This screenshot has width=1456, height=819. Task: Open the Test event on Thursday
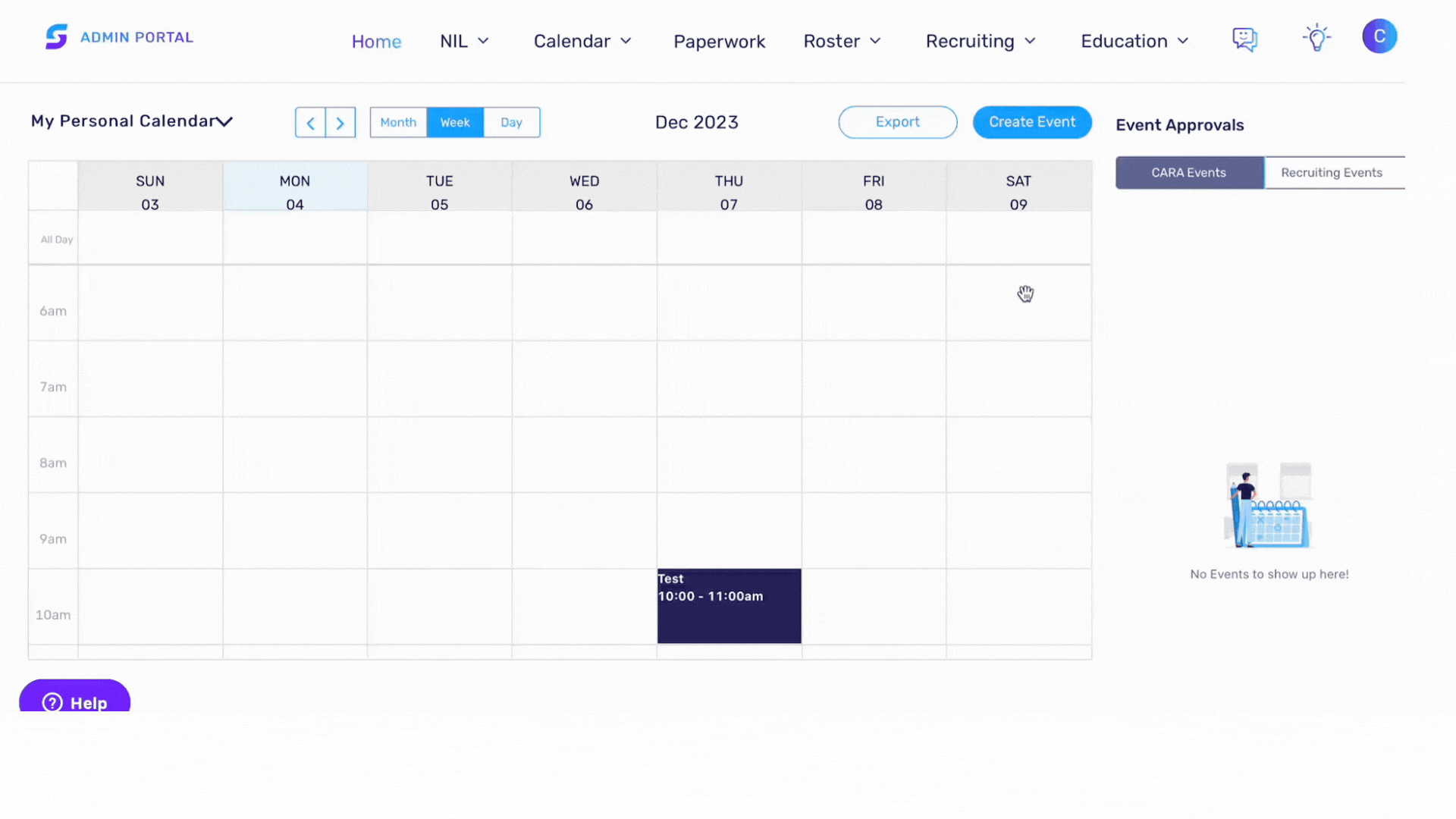pyautogui.click(x=729, y=606)
